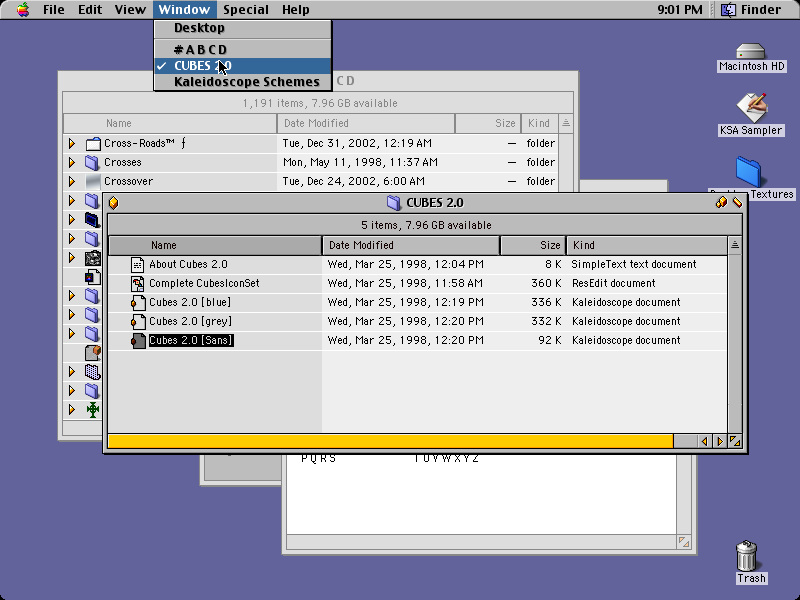Open the Apple menu
This screenshot has width=800, height=600.
[23, 10]
